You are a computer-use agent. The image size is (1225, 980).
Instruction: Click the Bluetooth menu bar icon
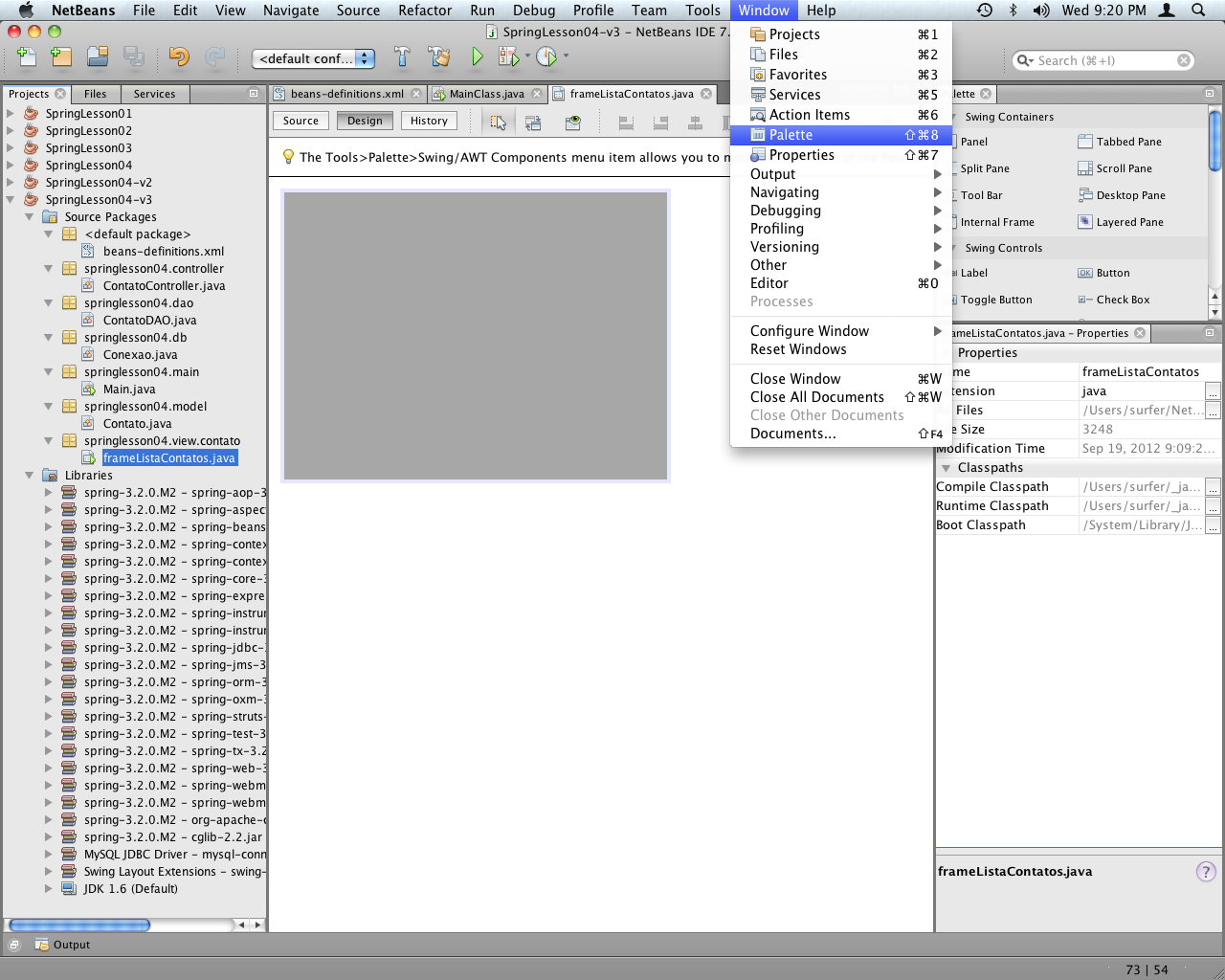(x=1013, y=11)
